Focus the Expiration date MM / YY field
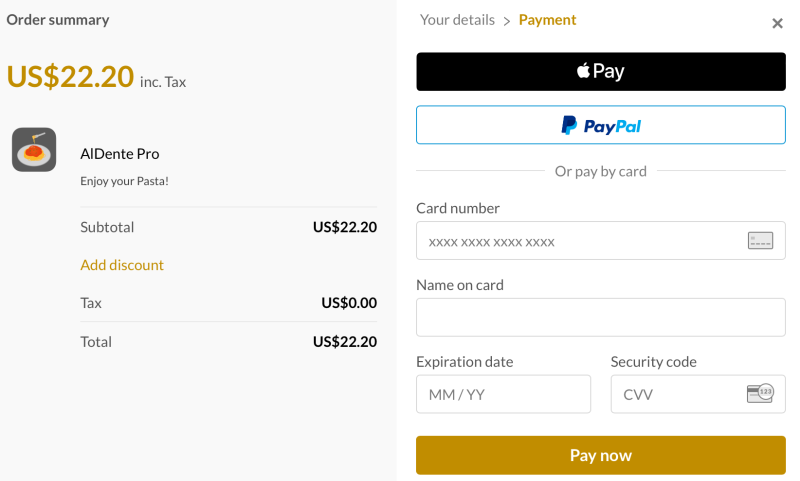The height and width of the screenshot is (481, 800). [504, 394]
